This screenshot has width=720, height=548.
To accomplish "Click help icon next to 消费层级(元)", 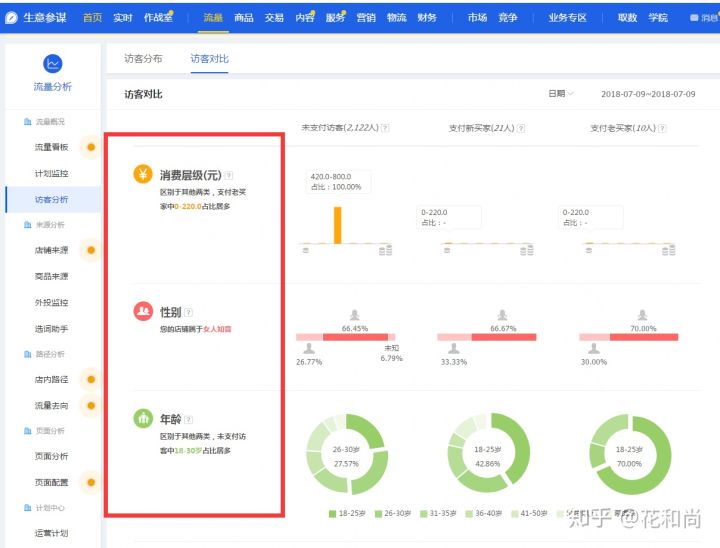I will pos(229,175).
